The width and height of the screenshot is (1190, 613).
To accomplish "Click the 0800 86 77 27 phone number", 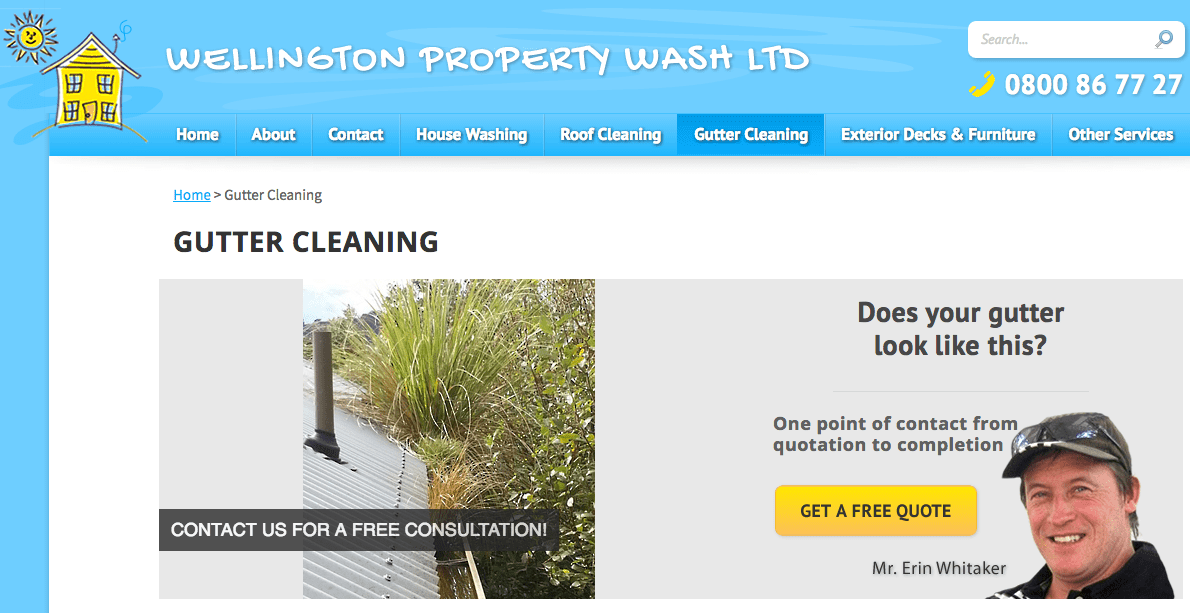I will coord(1093,84).
